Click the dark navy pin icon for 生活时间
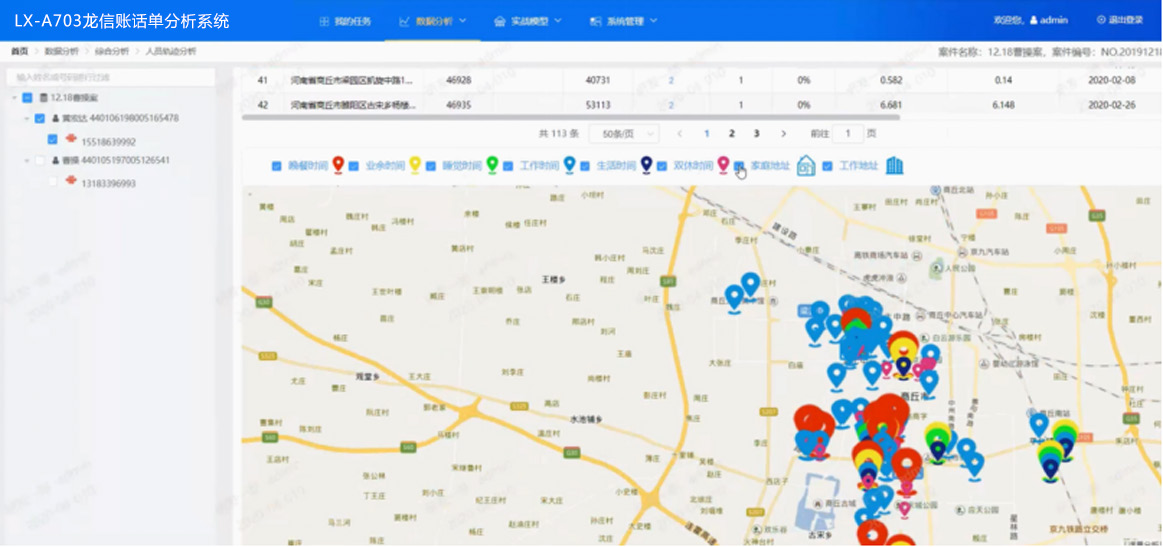Image resolution: width=1163 pixels, height=547 pixels. [646, 165]
